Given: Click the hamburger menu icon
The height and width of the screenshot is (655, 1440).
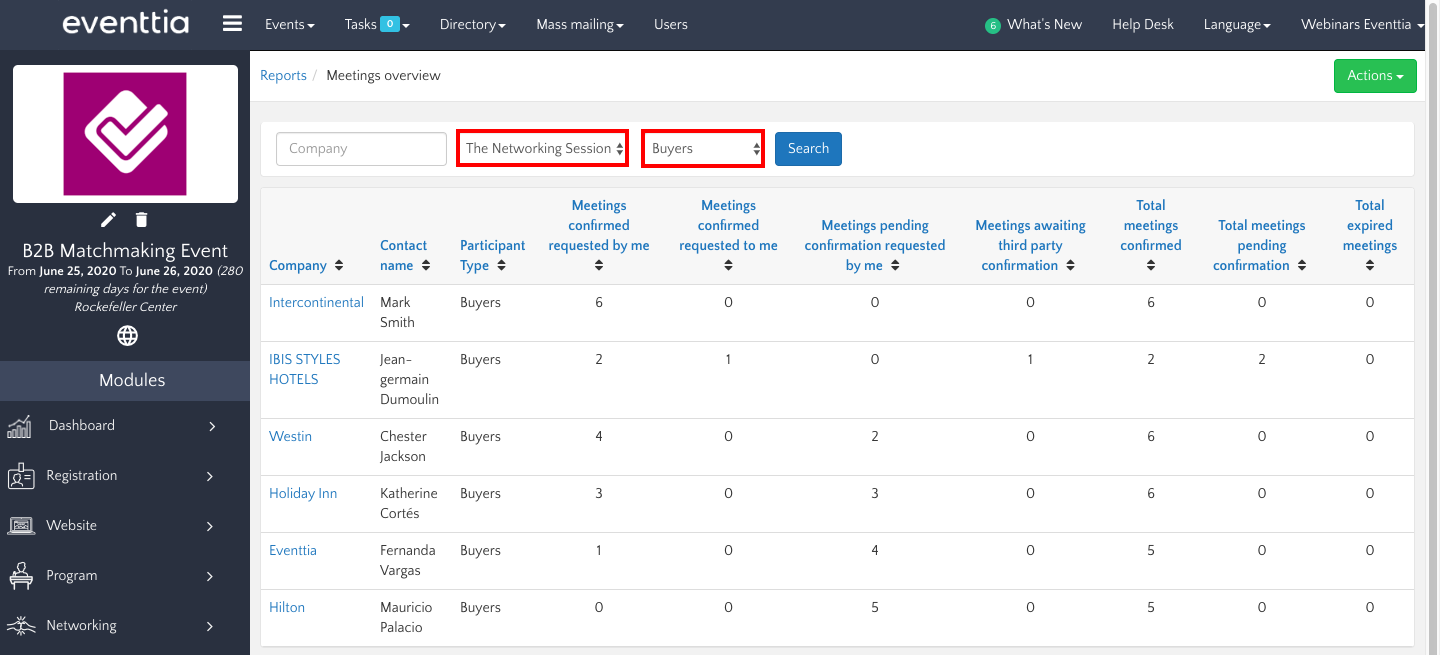Looking at the screenshot, I should 232,24.
